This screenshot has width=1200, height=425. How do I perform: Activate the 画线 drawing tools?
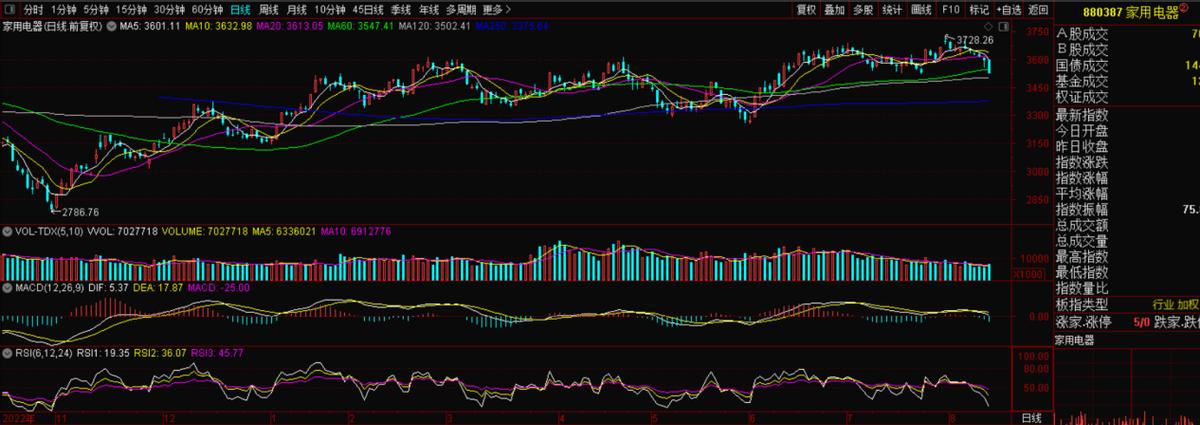922,9
